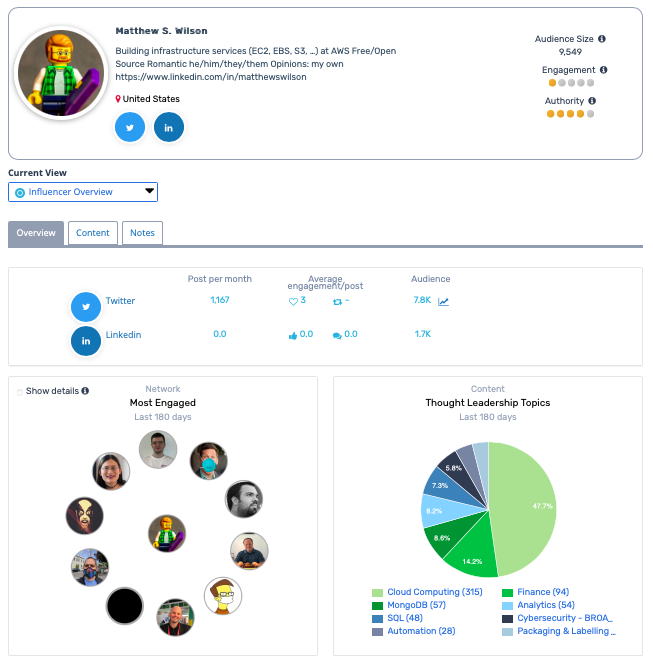Click the info icon next to Engagement
The image size is (653, 662).
(x=604, y=71)
